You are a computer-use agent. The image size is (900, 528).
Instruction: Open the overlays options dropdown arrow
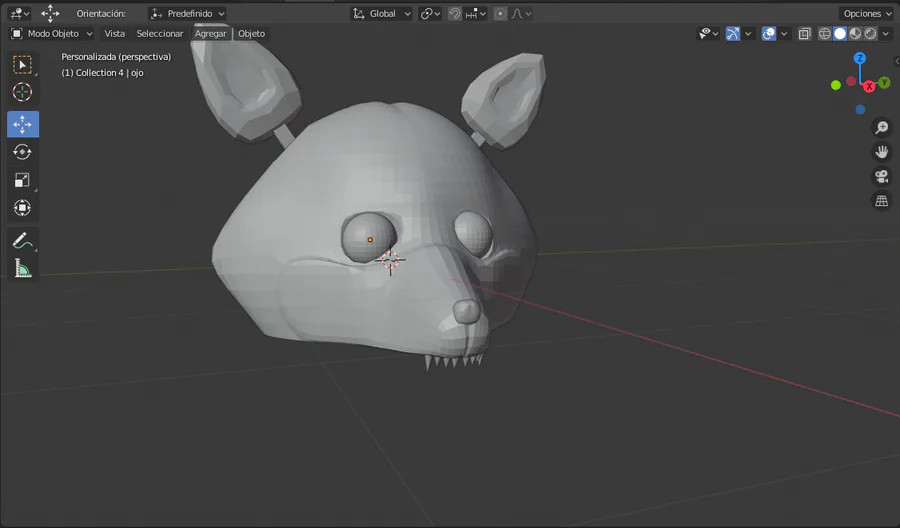click(x=783, y=34)
